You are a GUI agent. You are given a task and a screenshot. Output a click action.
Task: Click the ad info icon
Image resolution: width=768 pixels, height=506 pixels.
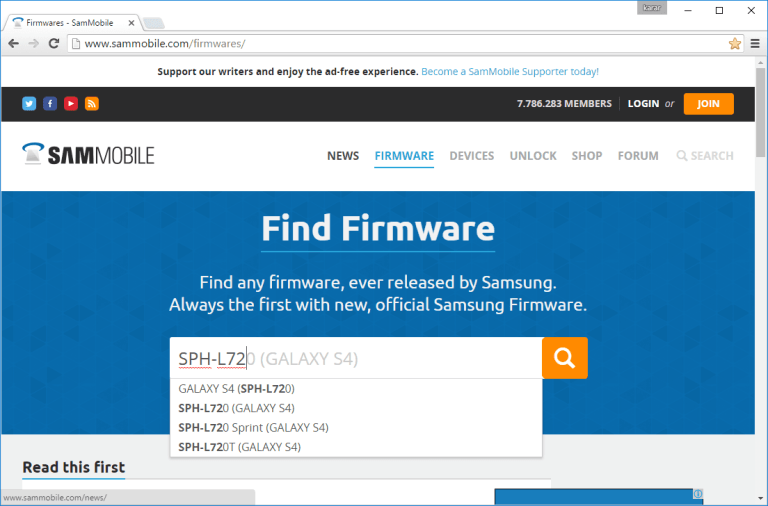tap(698, 494)
